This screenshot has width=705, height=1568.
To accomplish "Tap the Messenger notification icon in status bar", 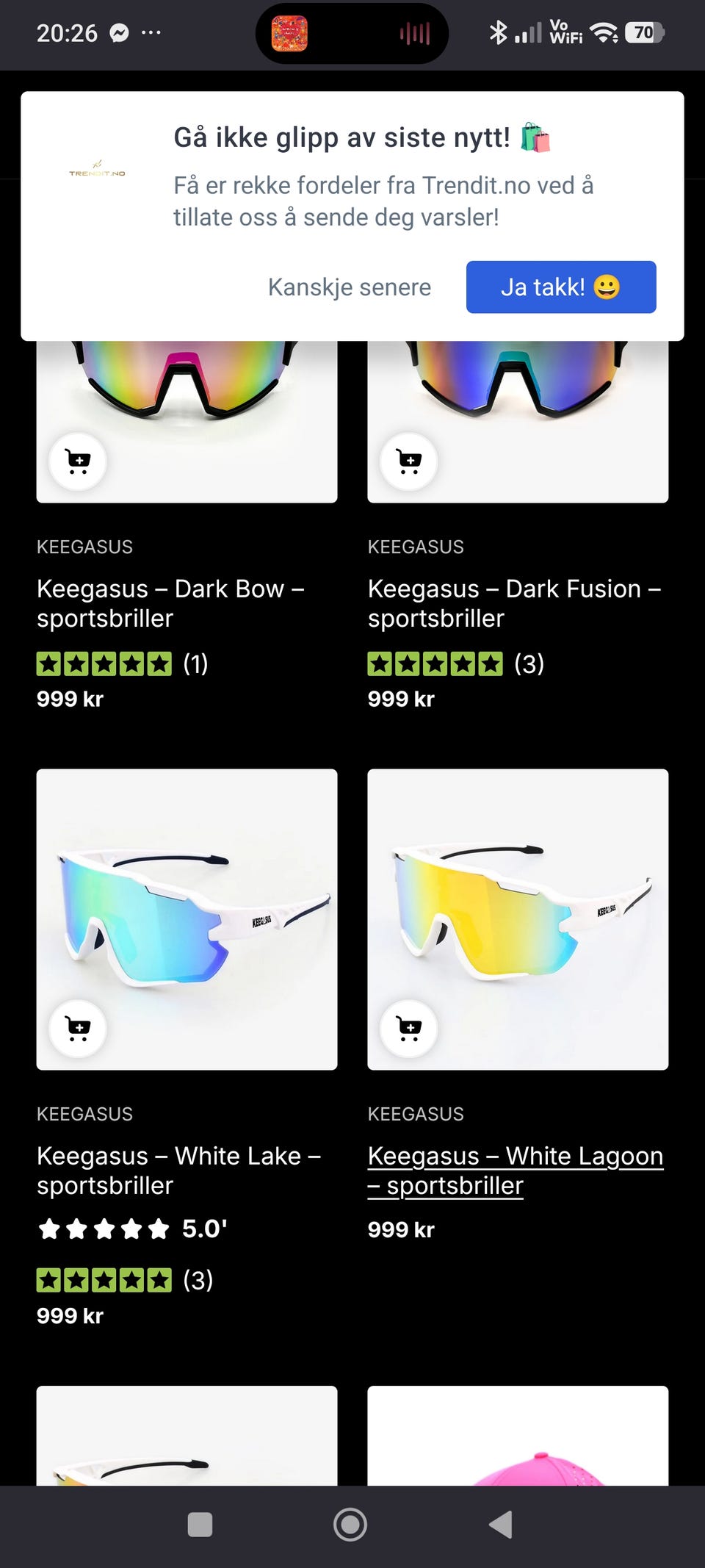I will [x=119, y=33].
